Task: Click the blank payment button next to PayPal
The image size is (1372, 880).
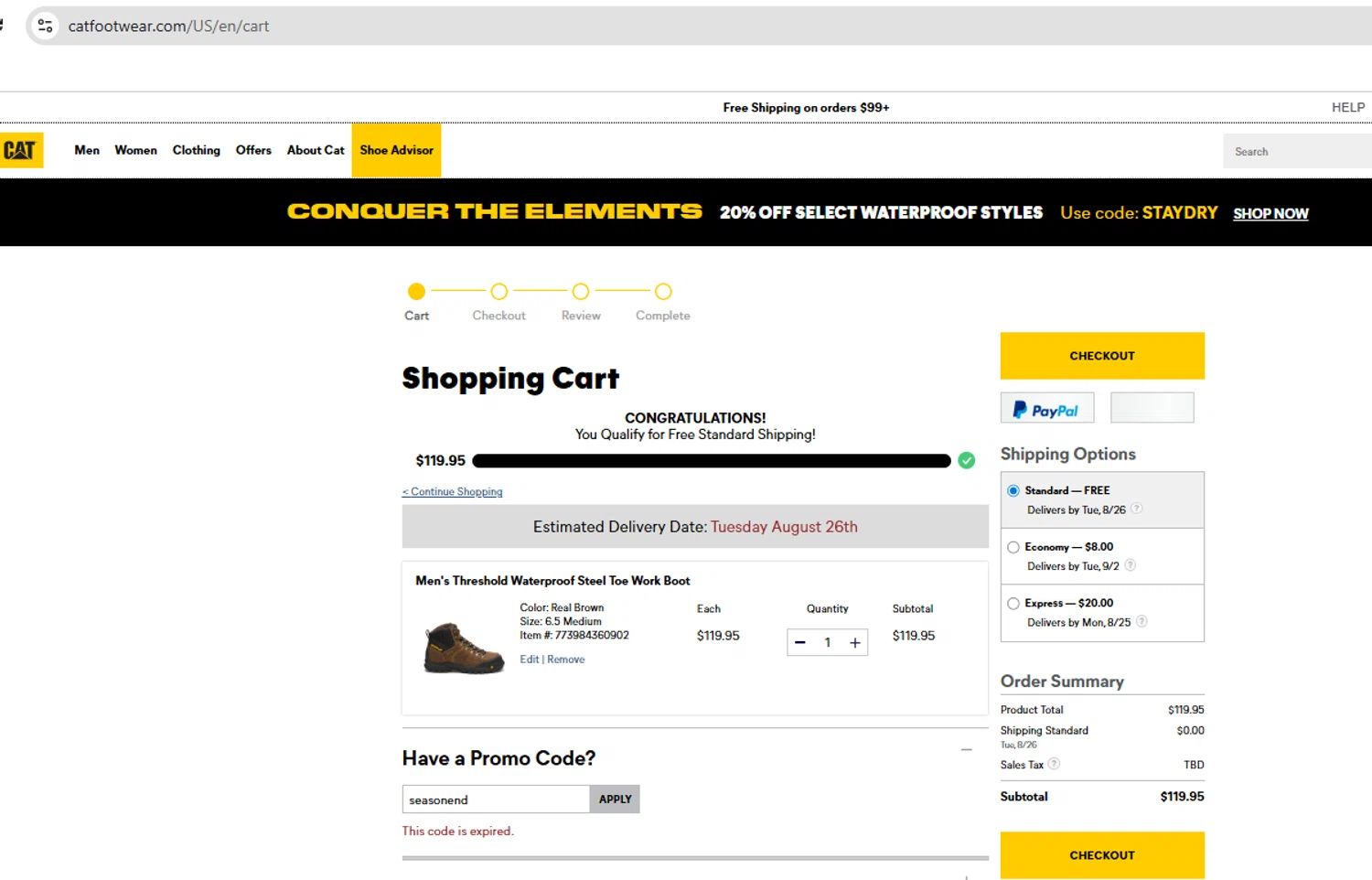Action: click(x=1152, y=408)
